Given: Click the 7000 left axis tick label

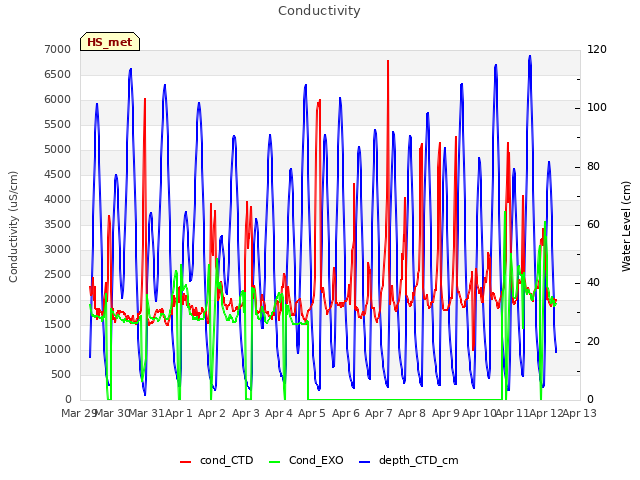Looking at the screenshot, I should click(58, 49).
